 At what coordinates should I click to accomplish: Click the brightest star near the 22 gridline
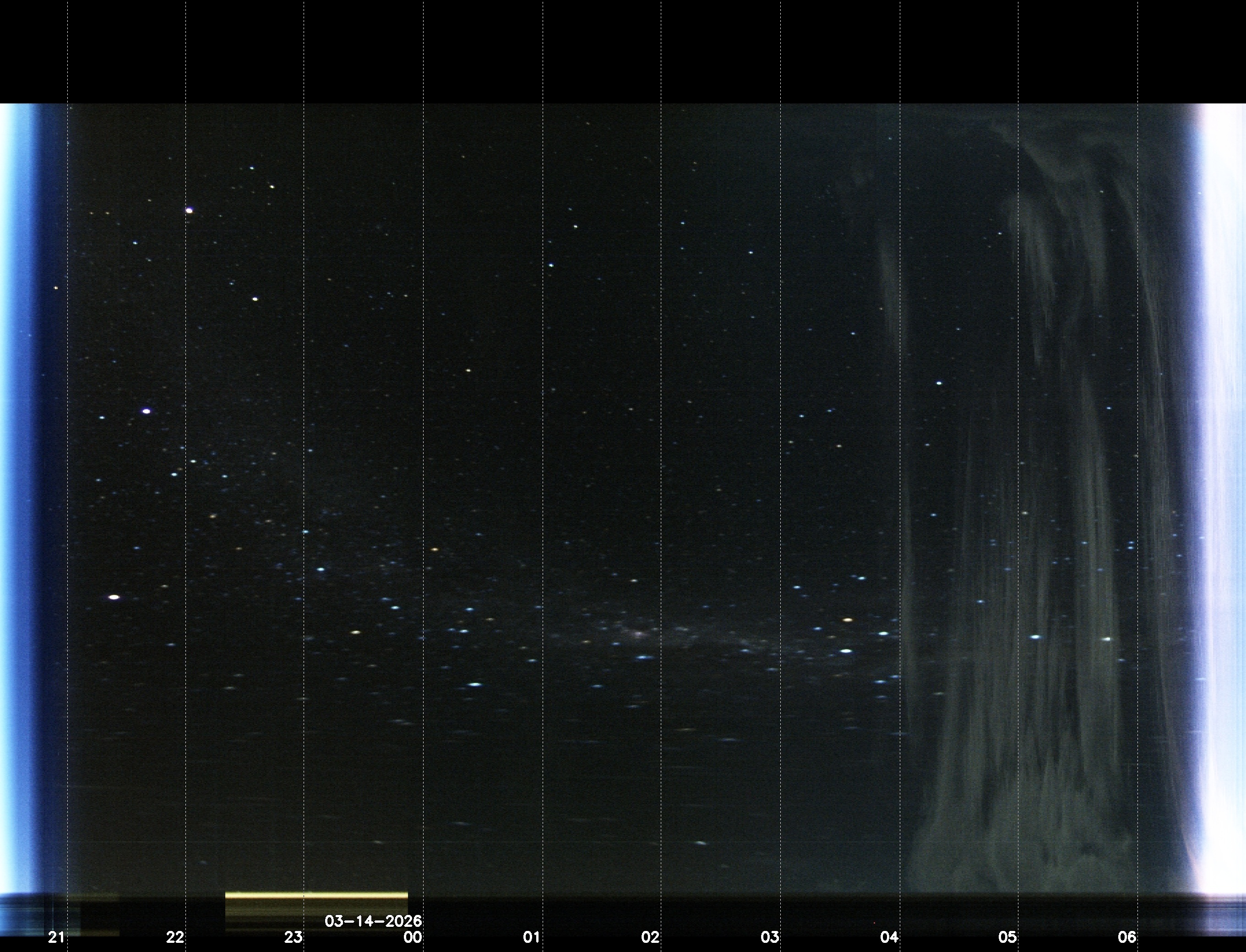[189, 210]
